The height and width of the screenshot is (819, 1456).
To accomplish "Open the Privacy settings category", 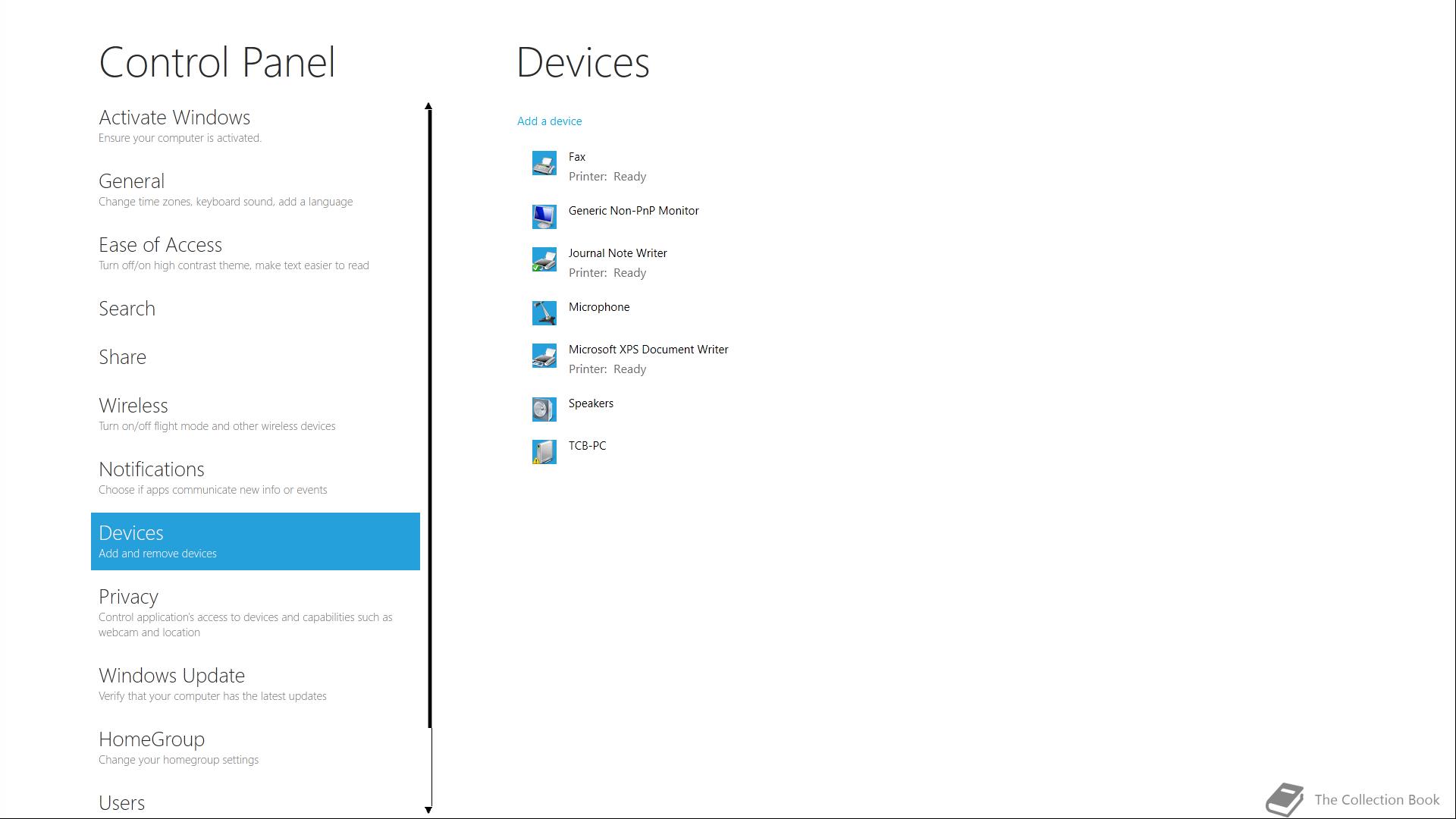I will point(256,613).
